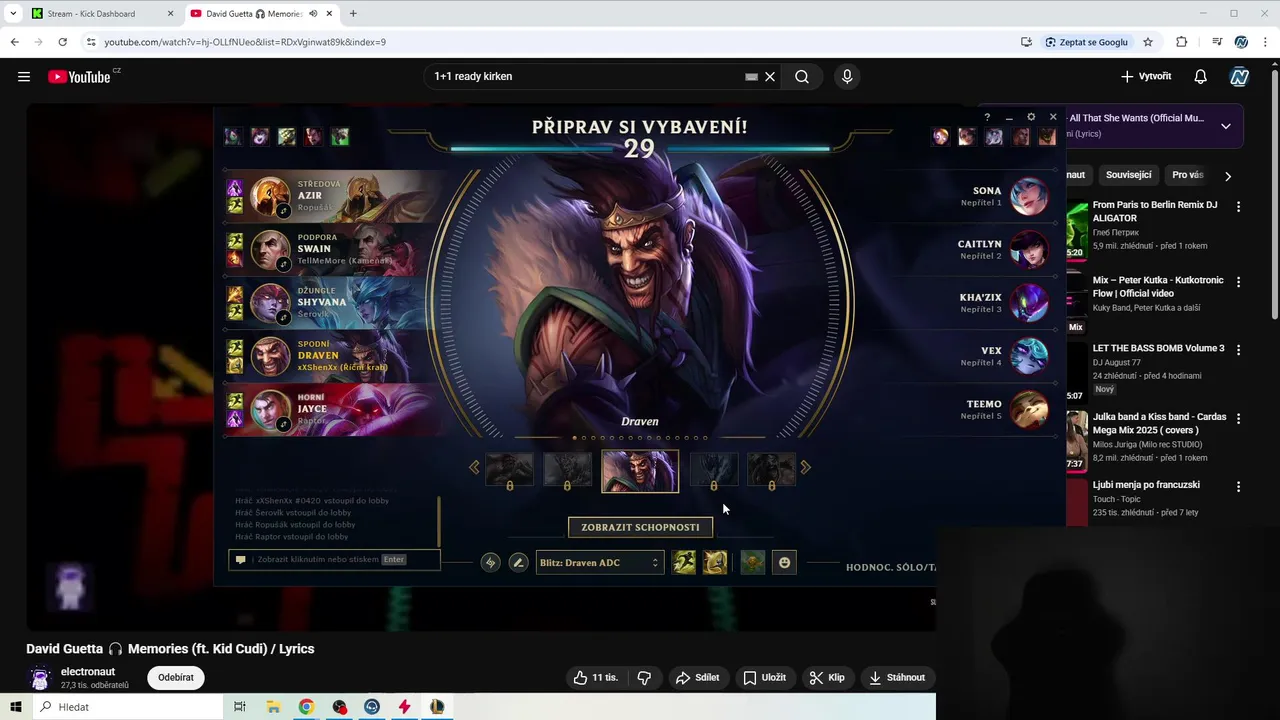Viewport: 1280px width, 720px height.
Task: Open options for Peter Kutka Mix
Action: [x=1239, y=283]
